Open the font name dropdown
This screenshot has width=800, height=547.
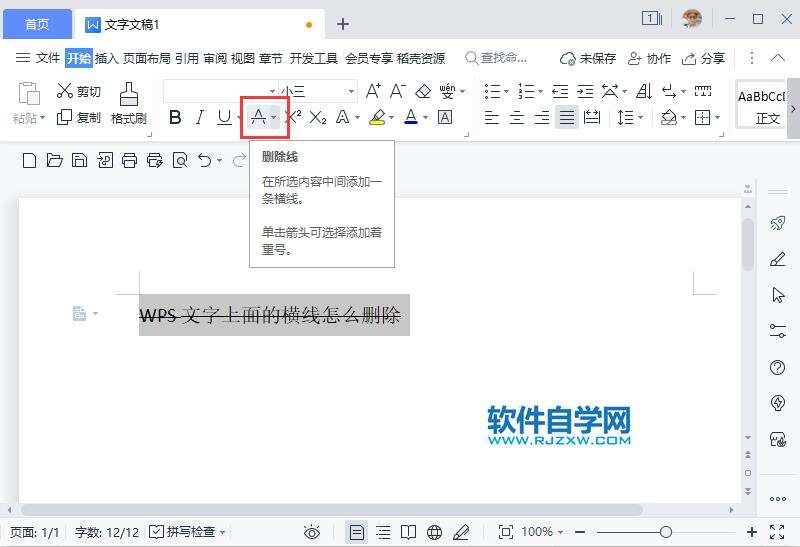click(x=272, y=91)
